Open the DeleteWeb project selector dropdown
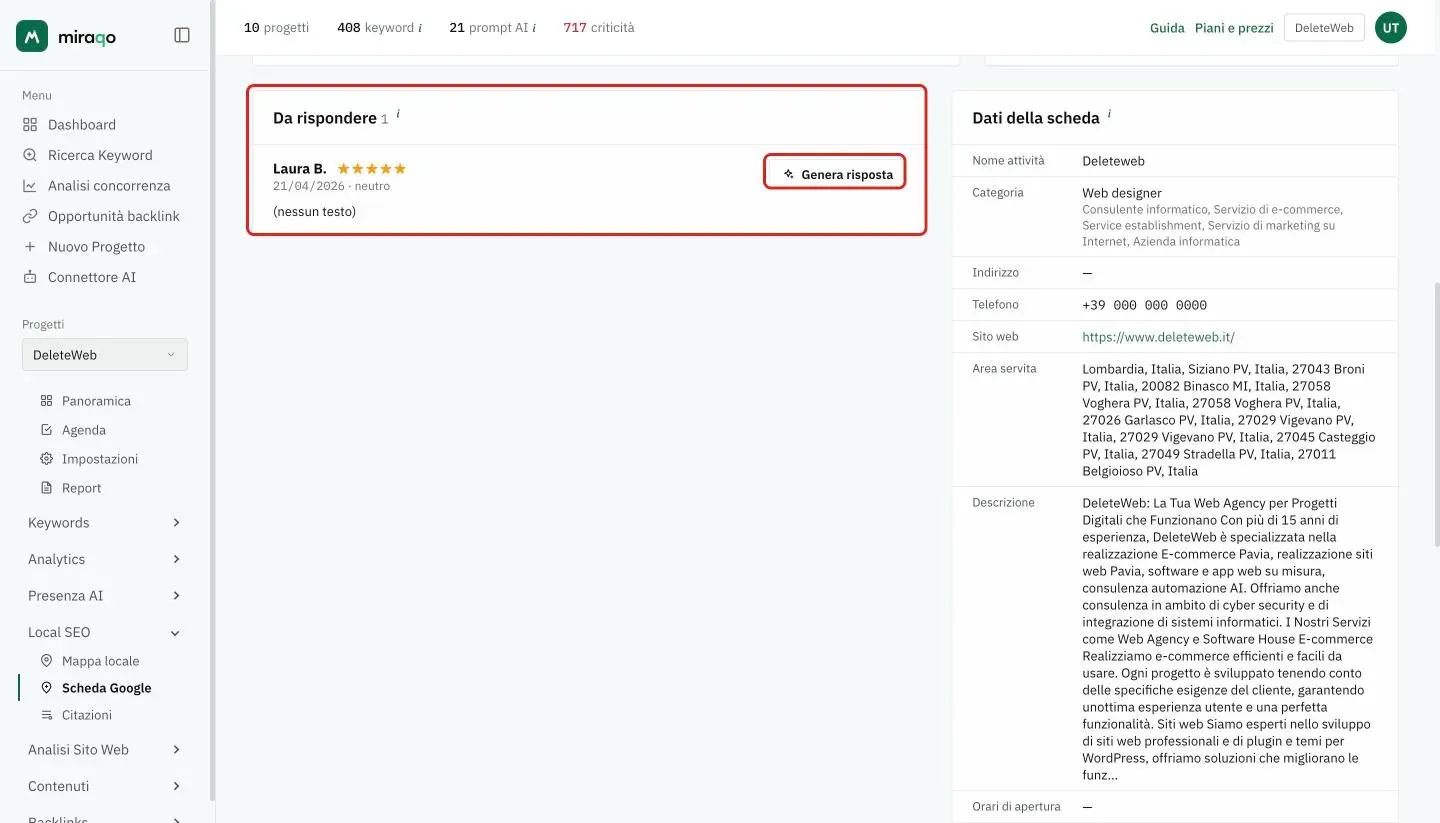This screenshot has height=823, width=1440. 105,355
